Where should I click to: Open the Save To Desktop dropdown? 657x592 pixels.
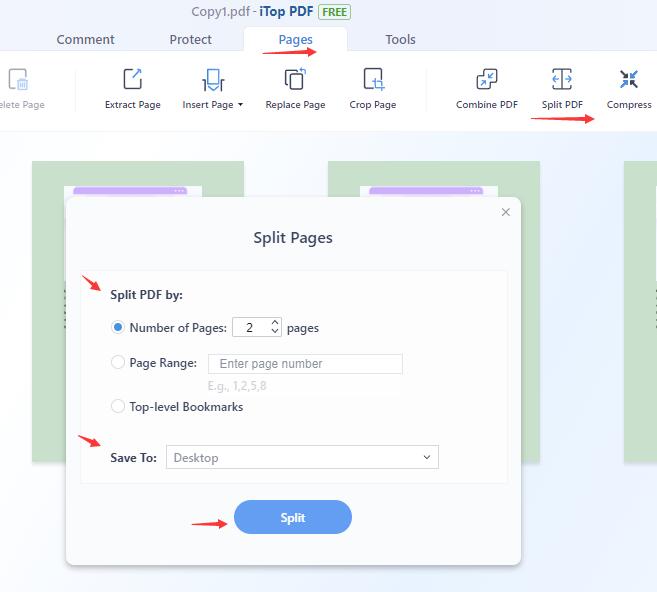click(302, 458)
